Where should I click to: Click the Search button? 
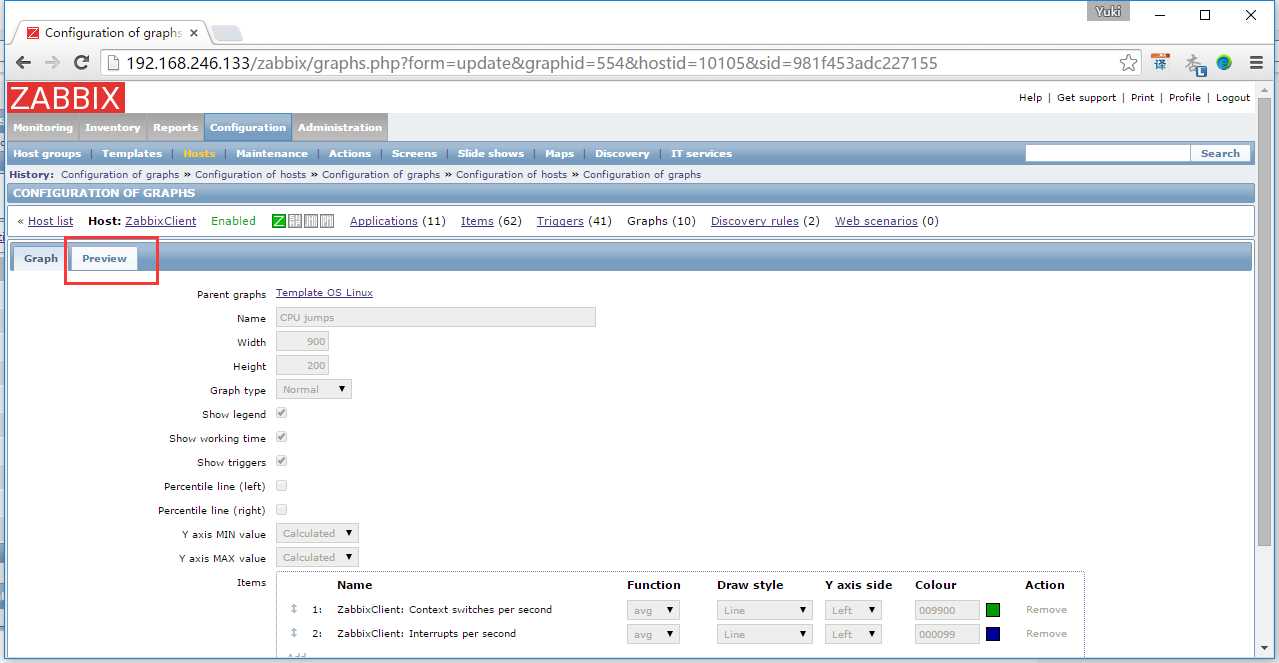[x=1220, y=153]
